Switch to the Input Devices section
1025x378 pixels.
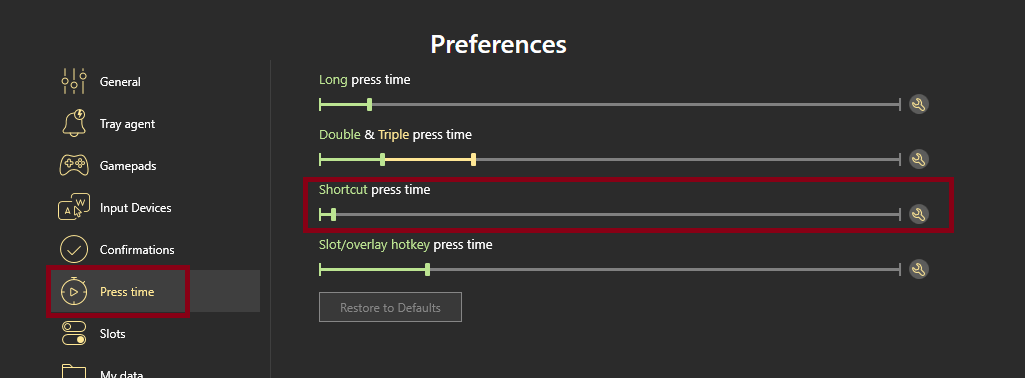point(135,208)
